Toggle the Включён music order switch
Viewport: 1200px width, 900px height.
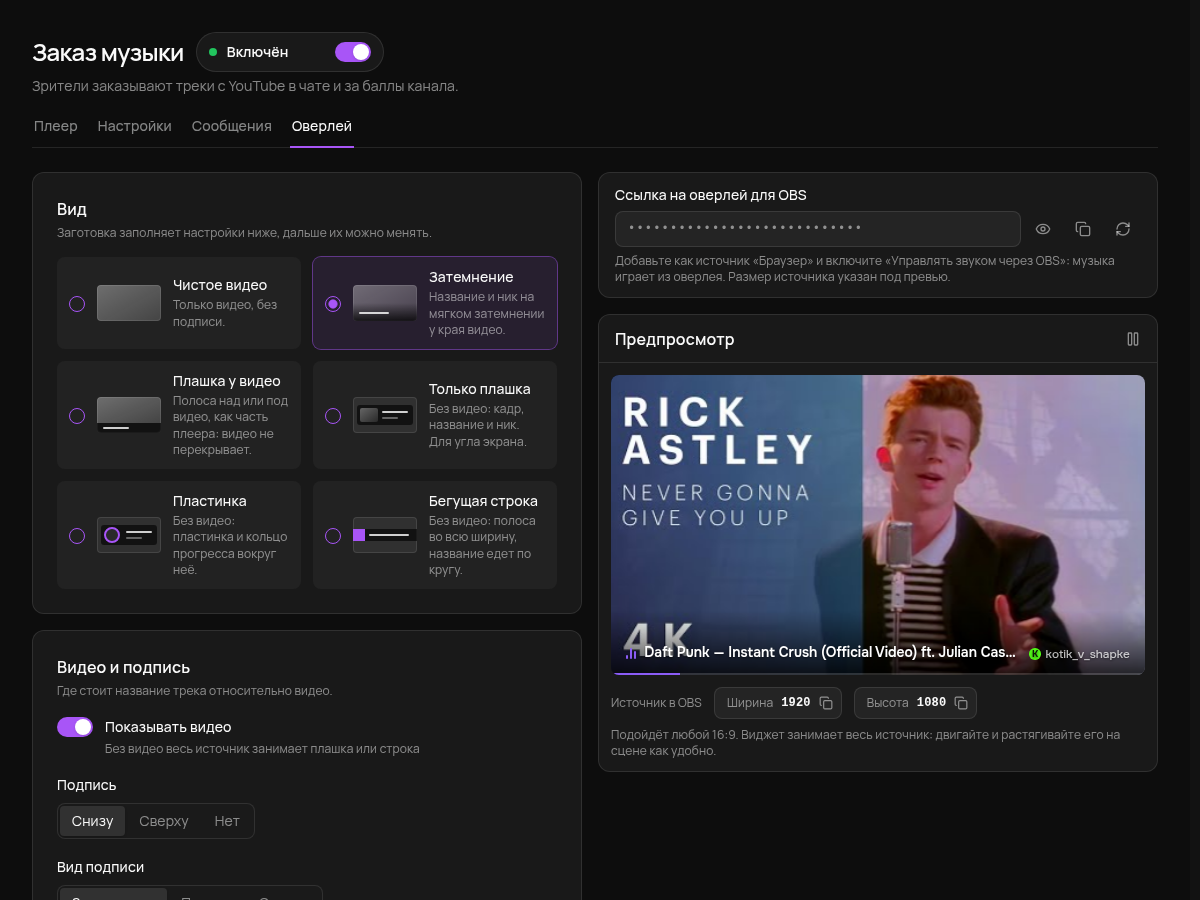pyautogui.click(x=353, y=52)
